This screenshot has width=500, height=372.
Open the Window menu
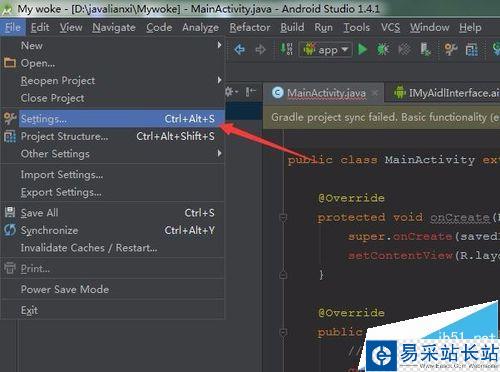pos(429,27)
